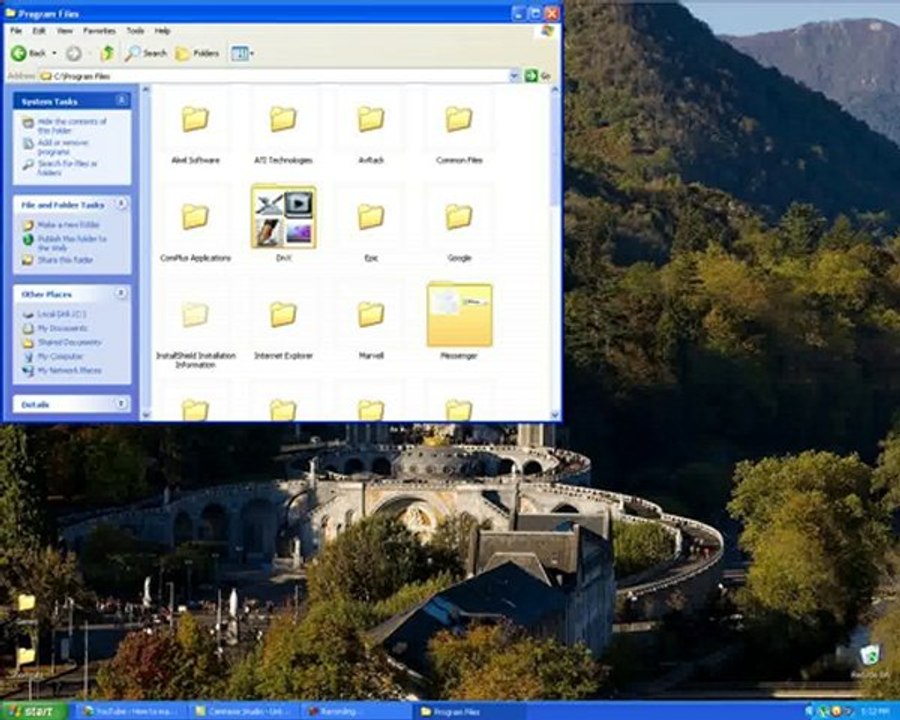The height and width of the screenshot is (720, 900).
Task: Go up one folder level
Action: click(107, 53)
